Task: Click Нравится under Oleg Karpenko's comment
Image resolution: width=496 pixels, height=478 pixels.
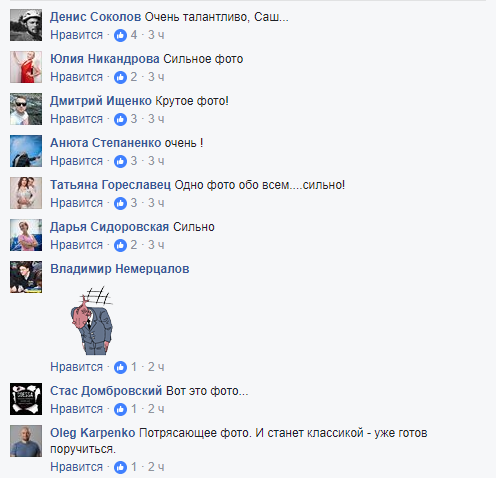Action: tap(76, 467)
